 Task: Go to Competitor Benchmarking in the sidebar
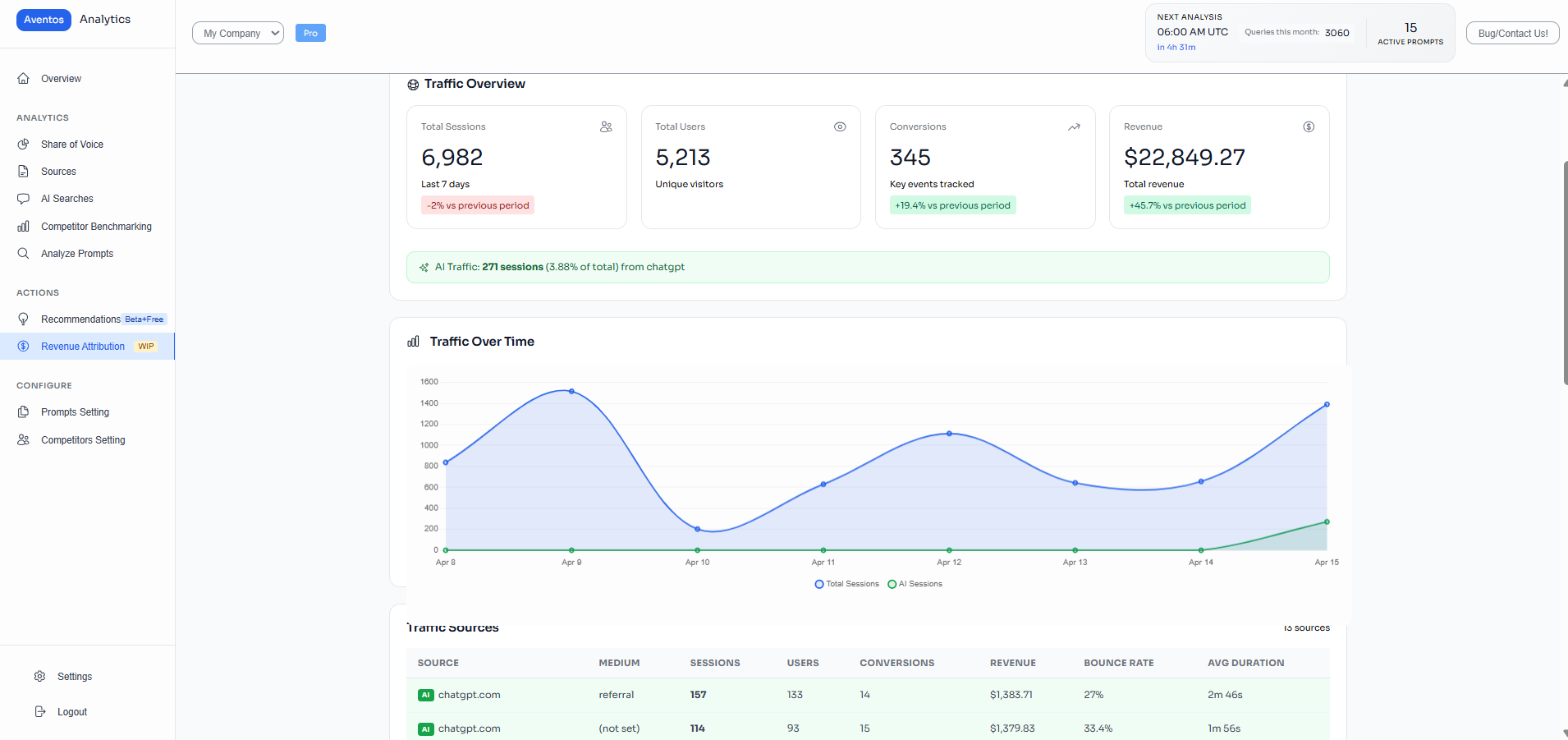pos(96,227)
